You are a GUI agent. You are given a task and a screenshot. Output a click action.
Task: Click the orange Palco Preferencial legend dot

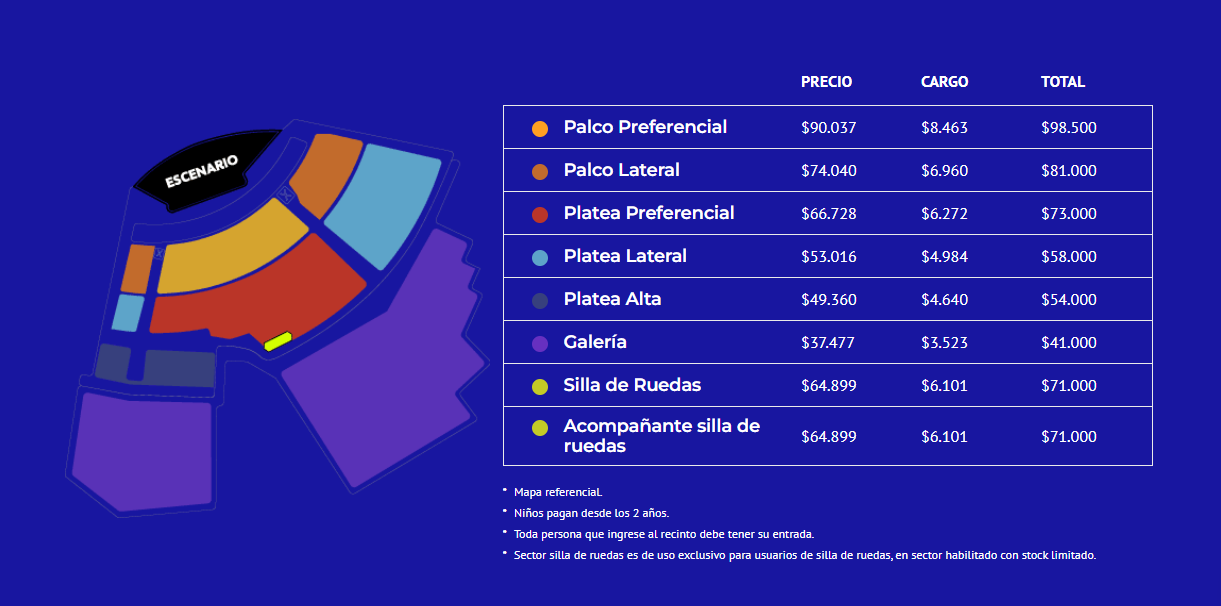[540, 129]
